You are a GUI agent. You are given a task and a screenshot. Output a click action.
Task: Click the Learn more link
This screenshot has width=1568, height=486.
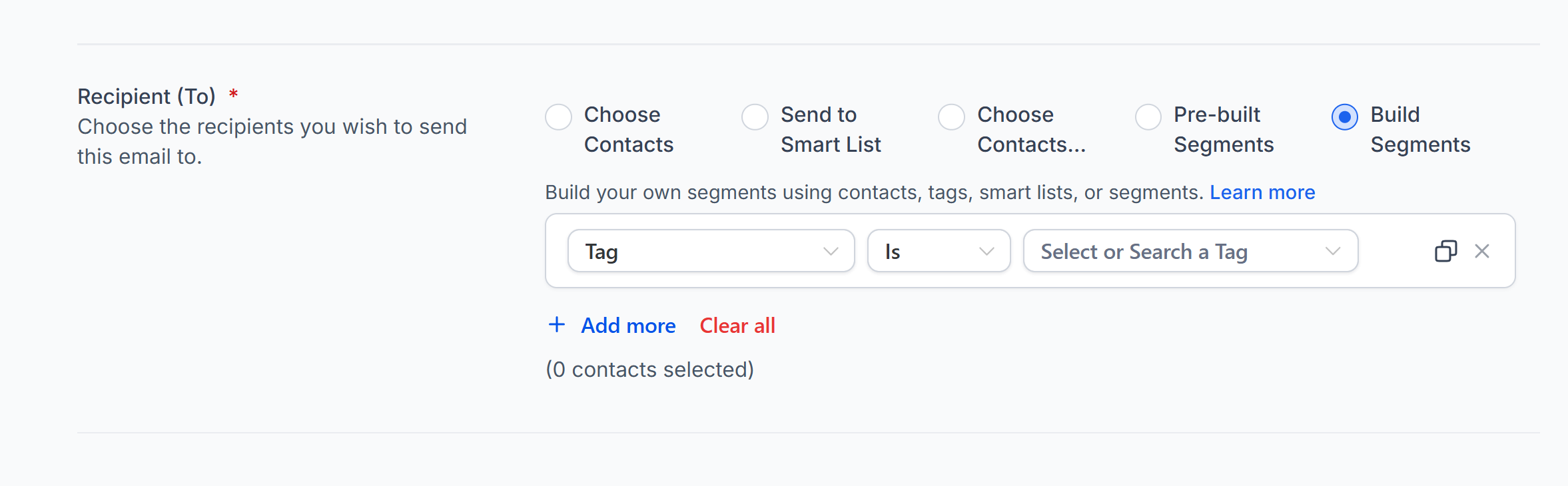tap(1262, 192)
